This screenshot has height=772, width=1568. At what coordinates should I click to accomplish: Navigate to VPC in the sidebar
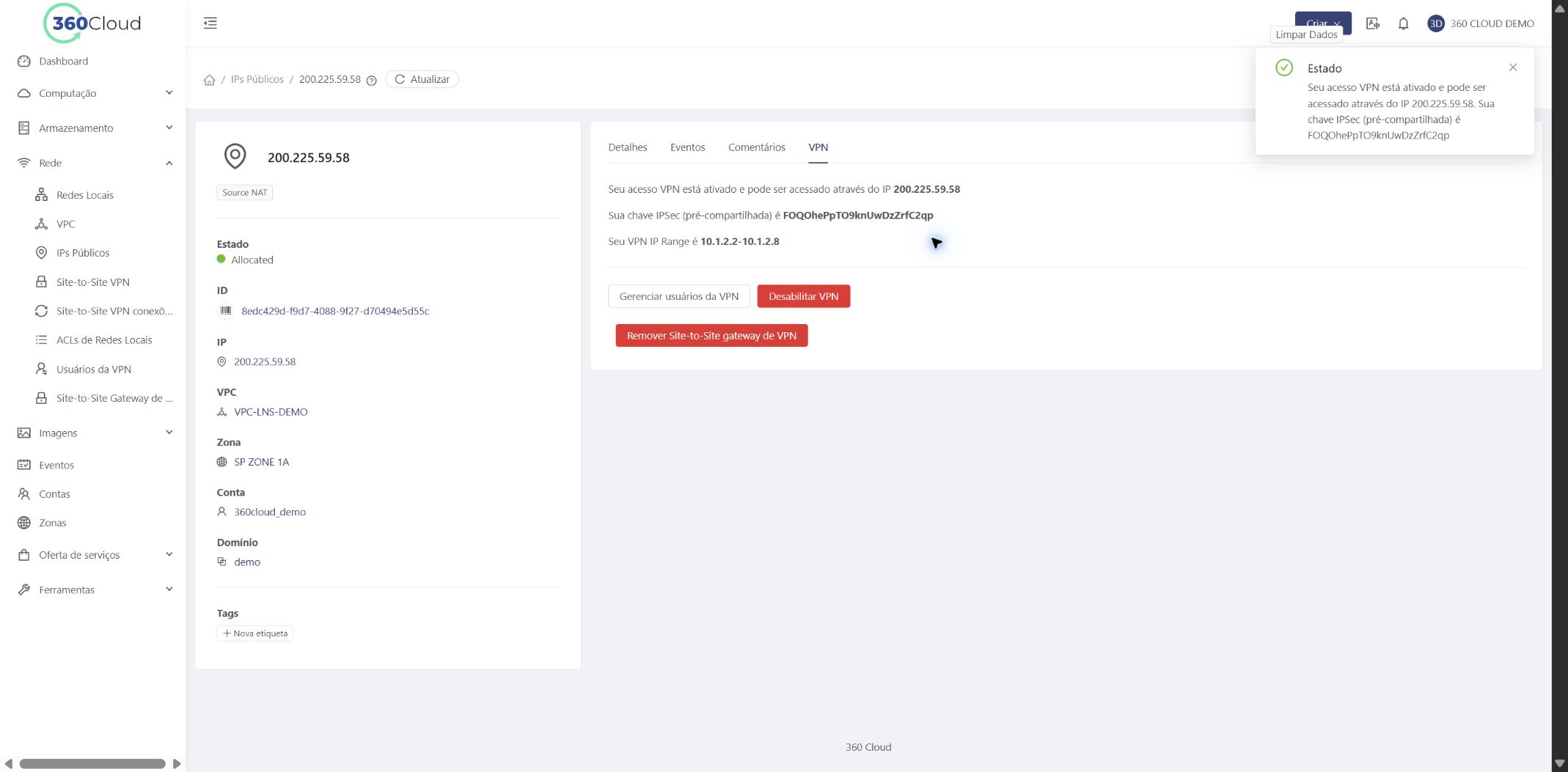click(x=65, y=224)
